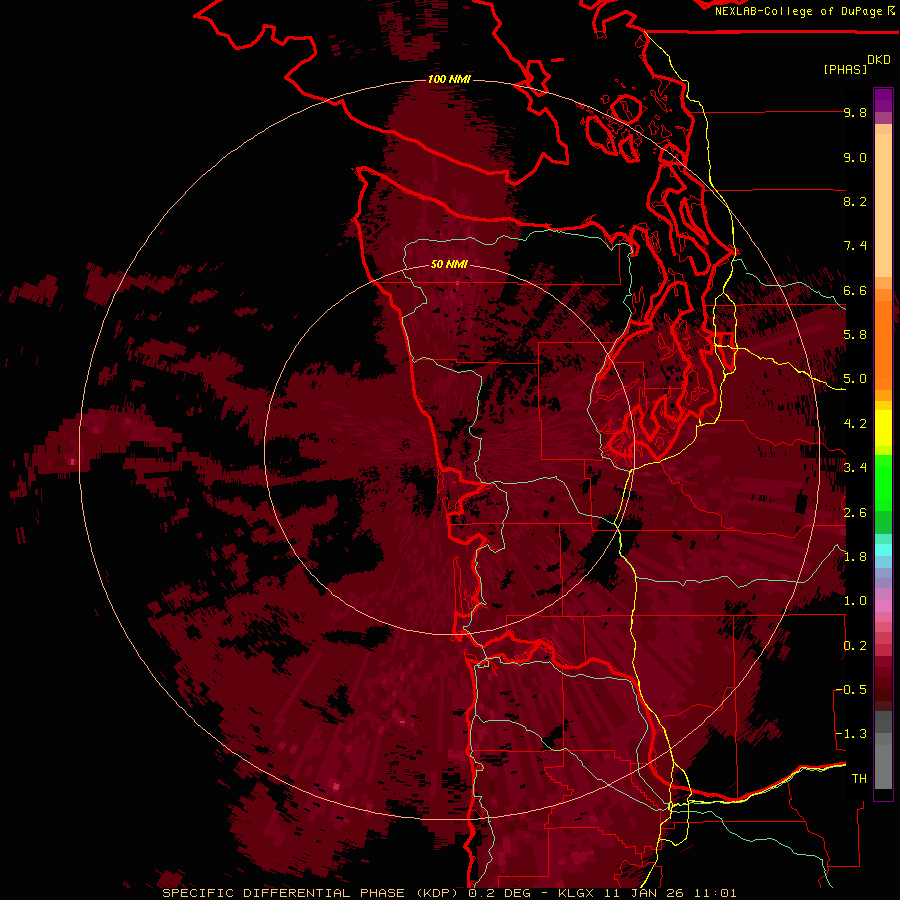Pick the -0.5 scale value
Screen dimensions: 900x900
851,690
